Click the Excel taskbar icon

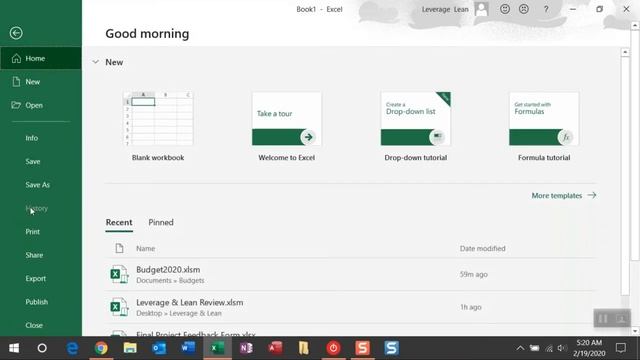218,348
